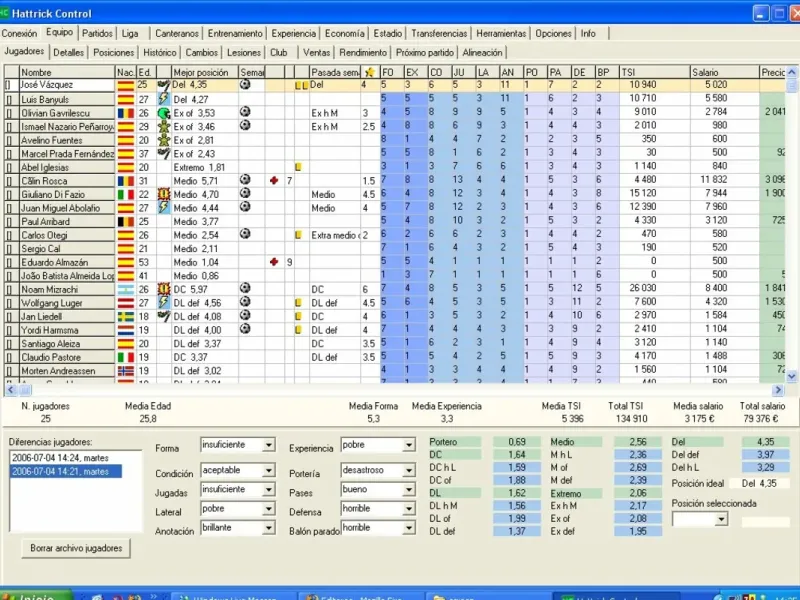Click Jan Liedell's header specialty icon
This screenshot has height=600, width=800.
[x=164, y=316]
